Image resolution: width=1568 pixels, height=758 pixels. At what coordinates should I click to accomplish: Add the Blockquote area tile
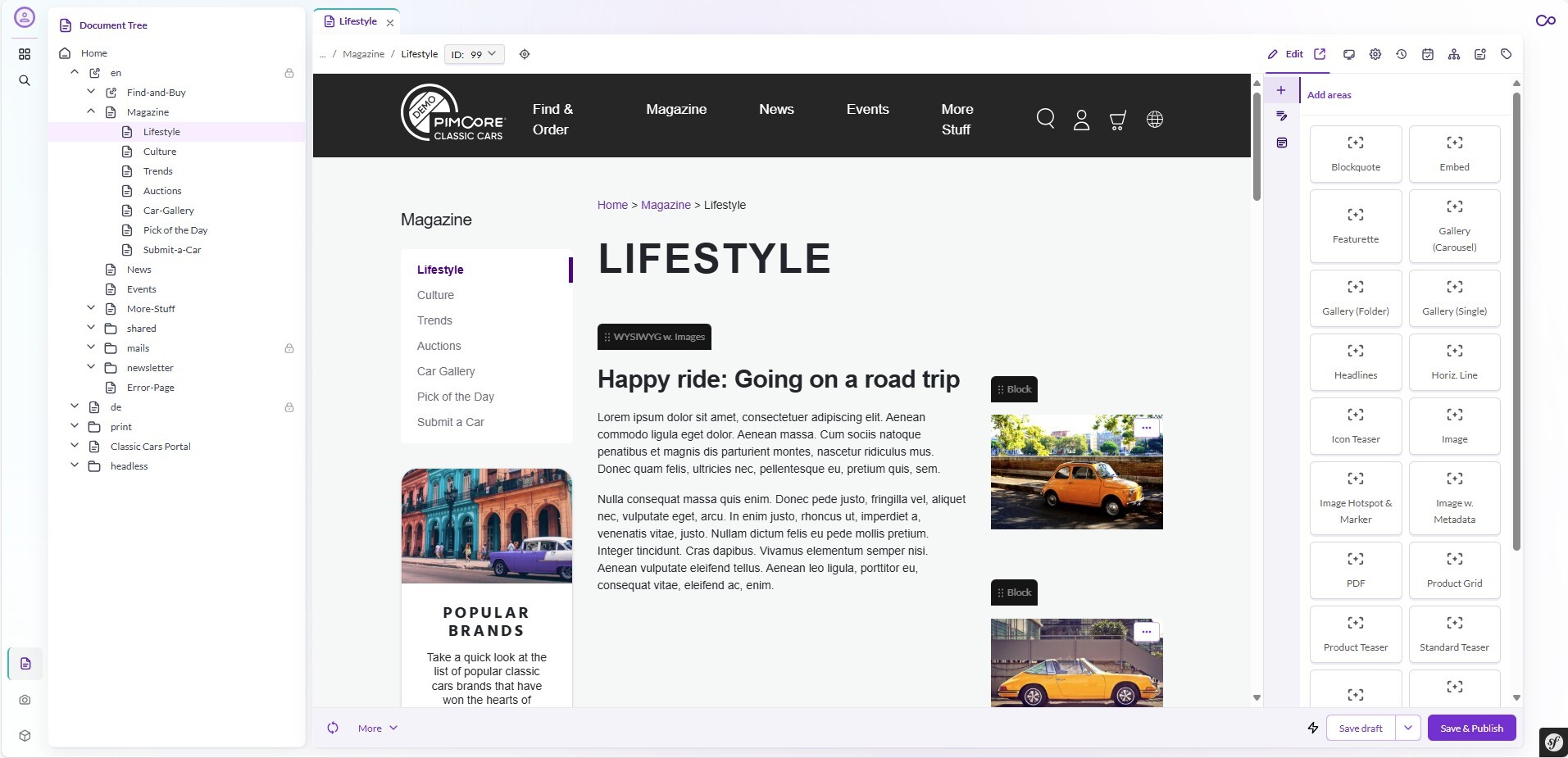tap(1356, 154)
